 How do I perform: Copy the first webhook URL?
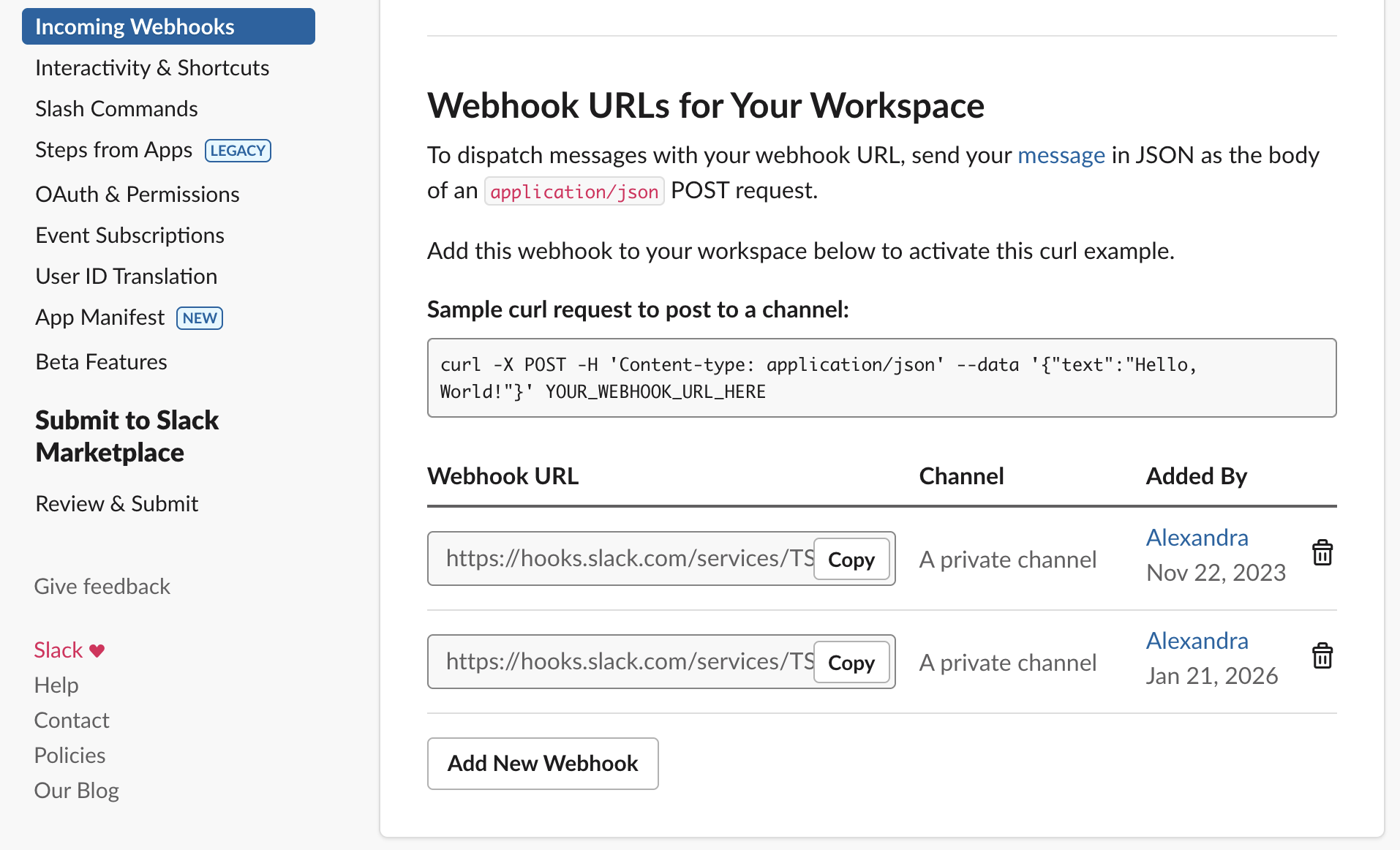click(x=851, y=558)
